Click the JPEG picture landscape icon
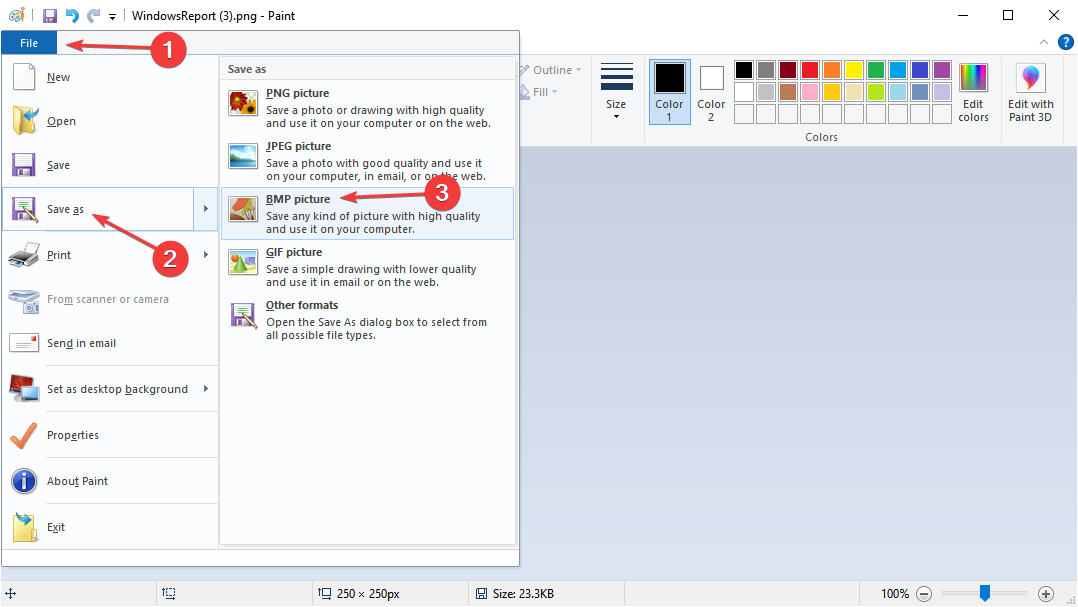Viewport: 1078px width, 607px height. pyautogui.click(x=243, y=157)
